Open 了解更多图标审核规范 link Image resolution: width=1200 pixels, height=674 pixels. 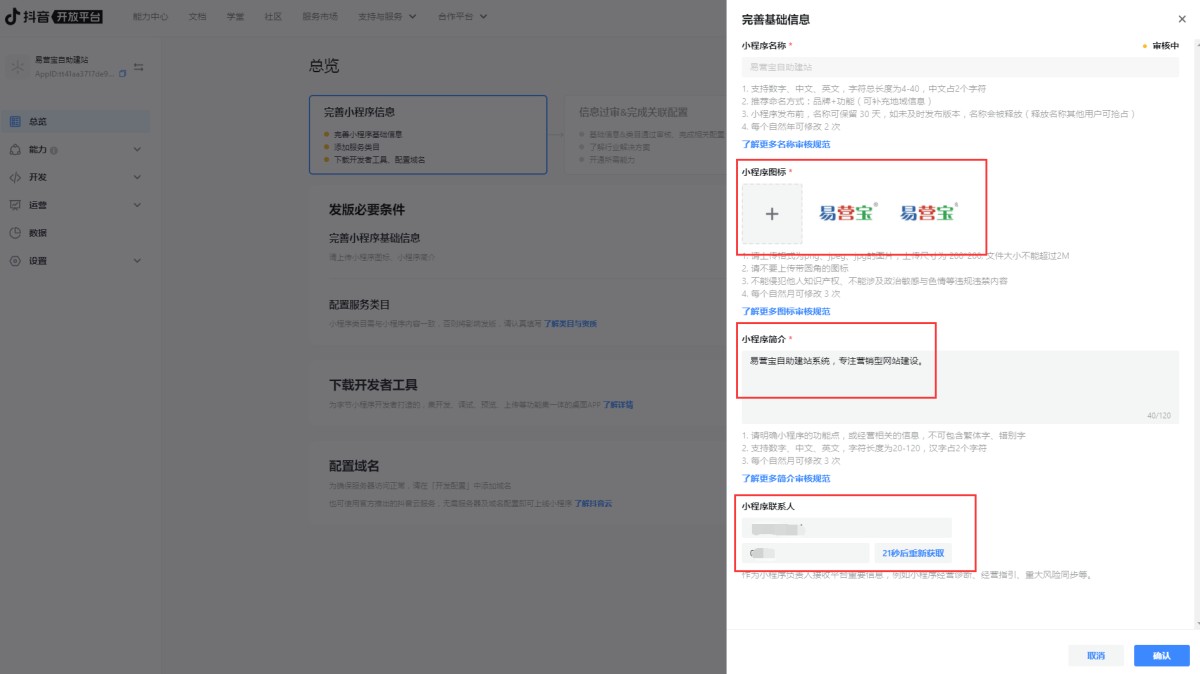tap(786, 311)
